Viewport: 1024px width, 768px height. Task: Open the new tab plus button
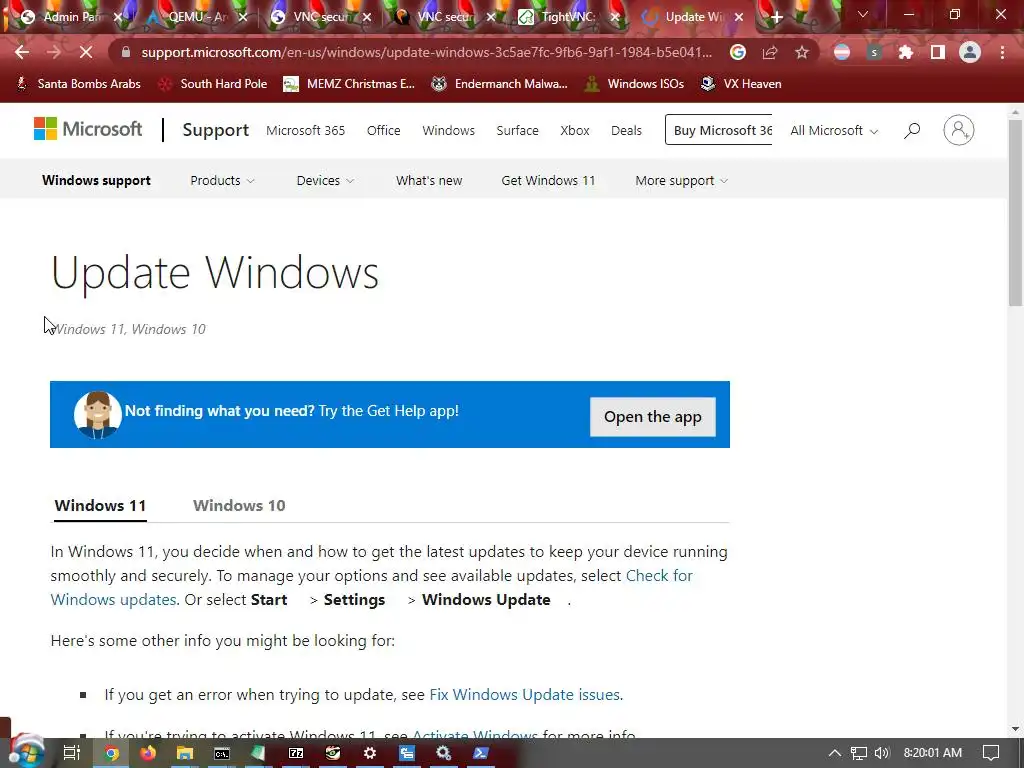click(776, 18)
